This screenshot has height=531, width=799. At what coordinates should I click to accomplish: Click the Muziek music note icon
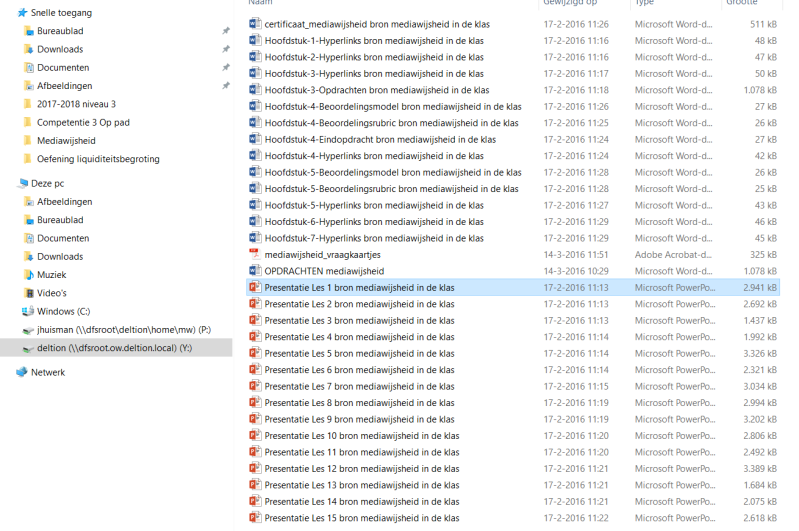[29, 275]
